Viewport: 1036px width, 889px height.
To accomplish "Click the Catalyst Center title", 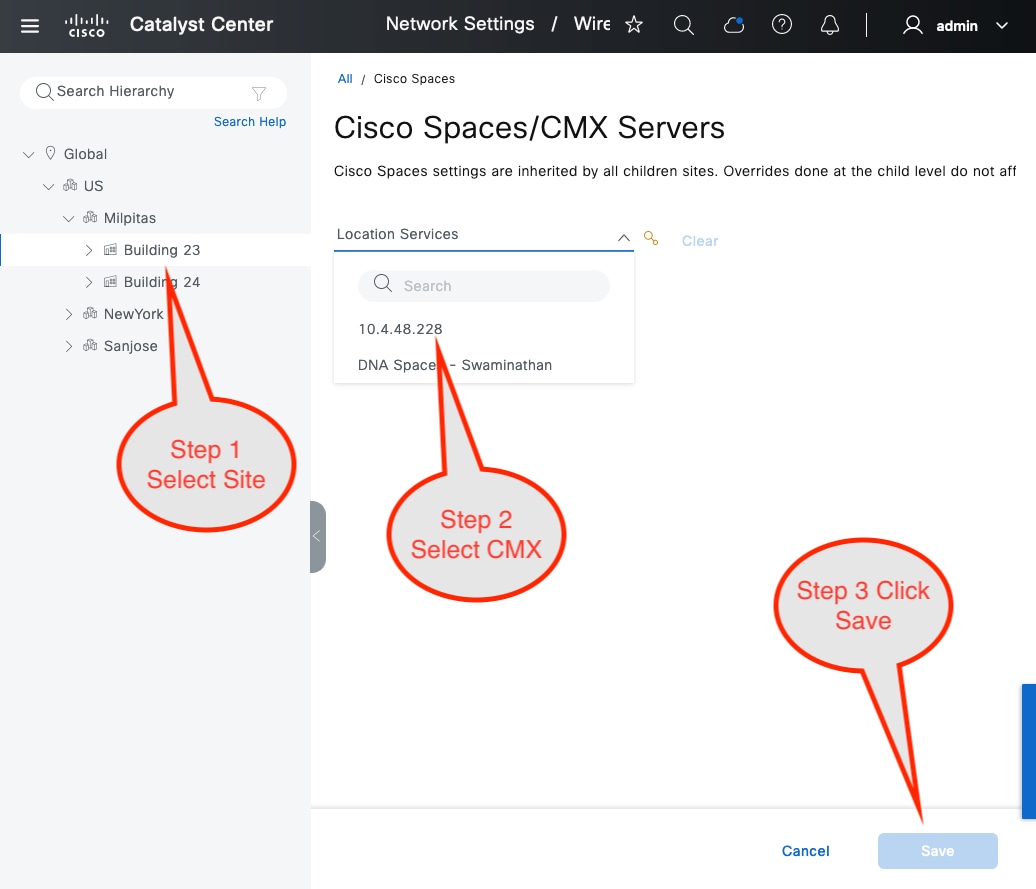I will point(201,24).
